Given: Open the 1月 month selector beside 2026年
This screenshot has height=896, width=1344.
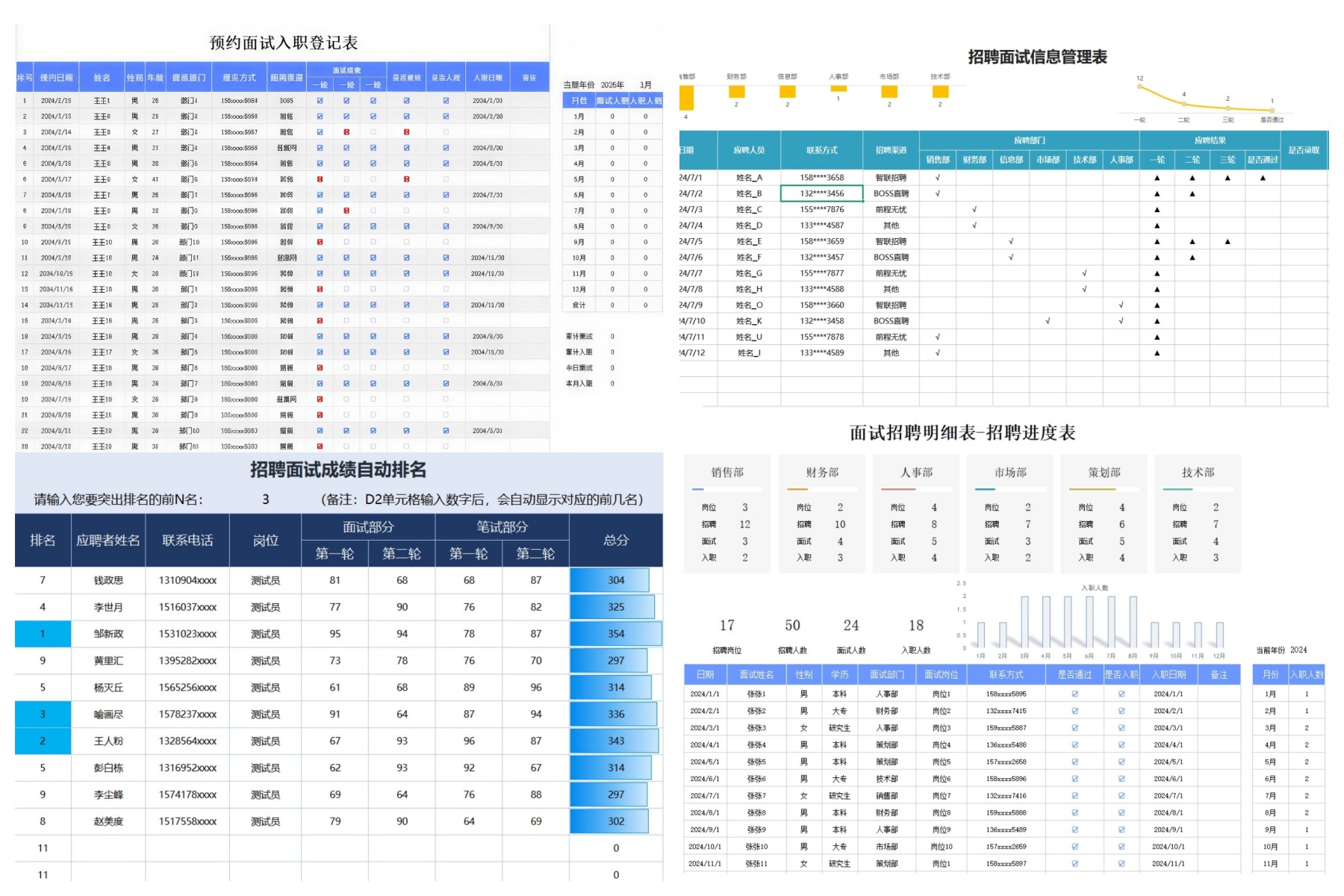Looking at the screenshot, I should pos(646,85).
